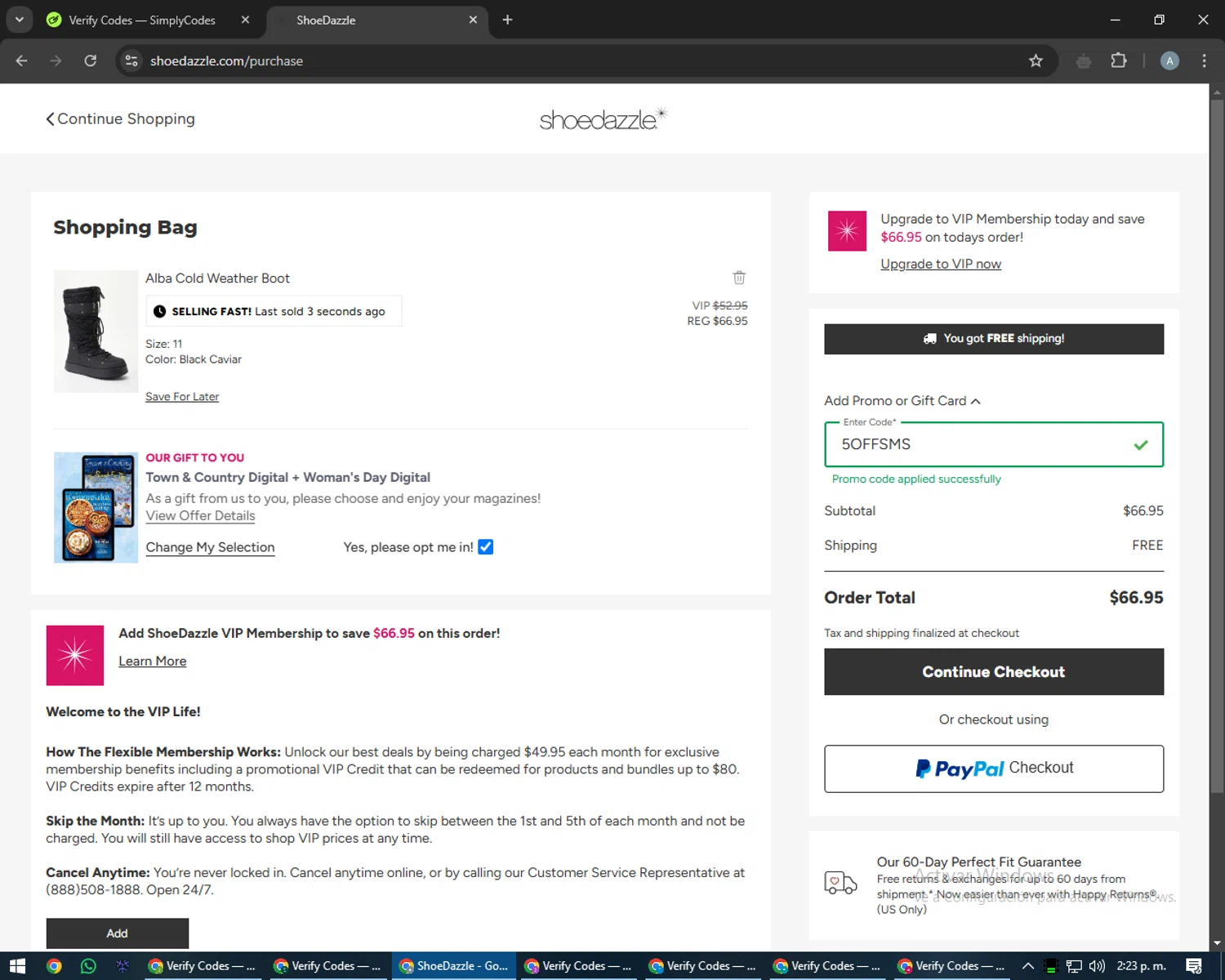This screenshot has width=1225, height=980.
Task: Collapse the Add Promo or Gift Card section
Action: [902, 401]
